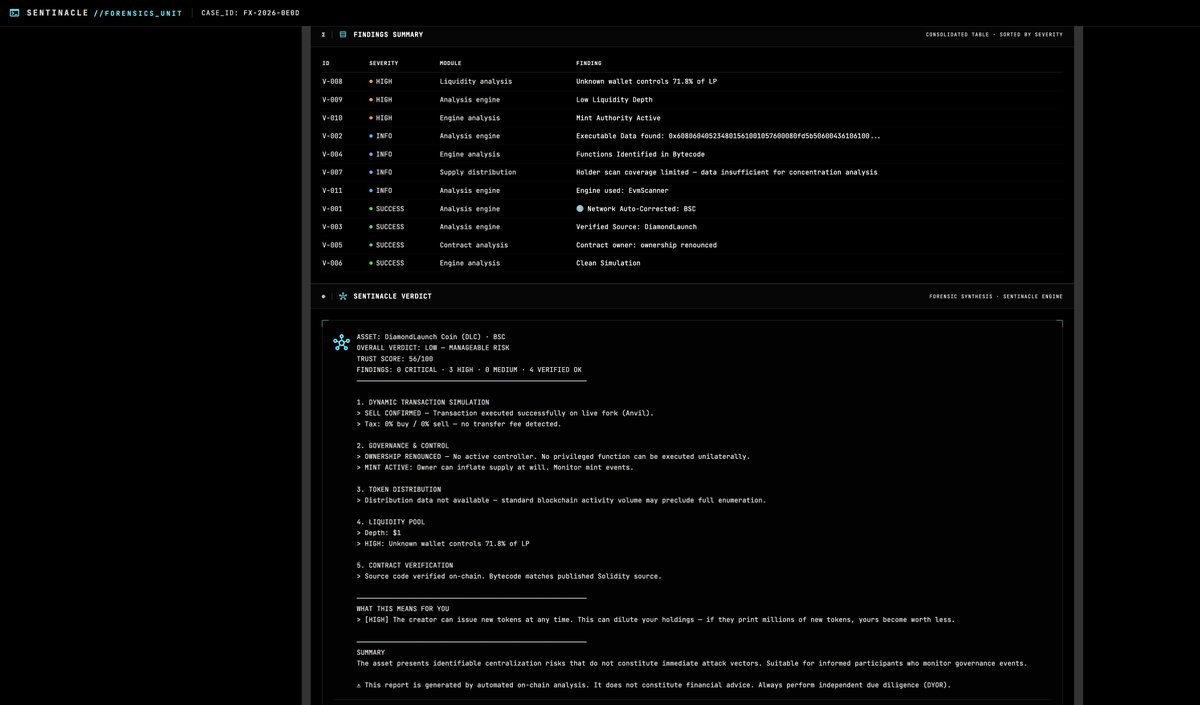Click the Findings Summary table icon

[343, 34]
